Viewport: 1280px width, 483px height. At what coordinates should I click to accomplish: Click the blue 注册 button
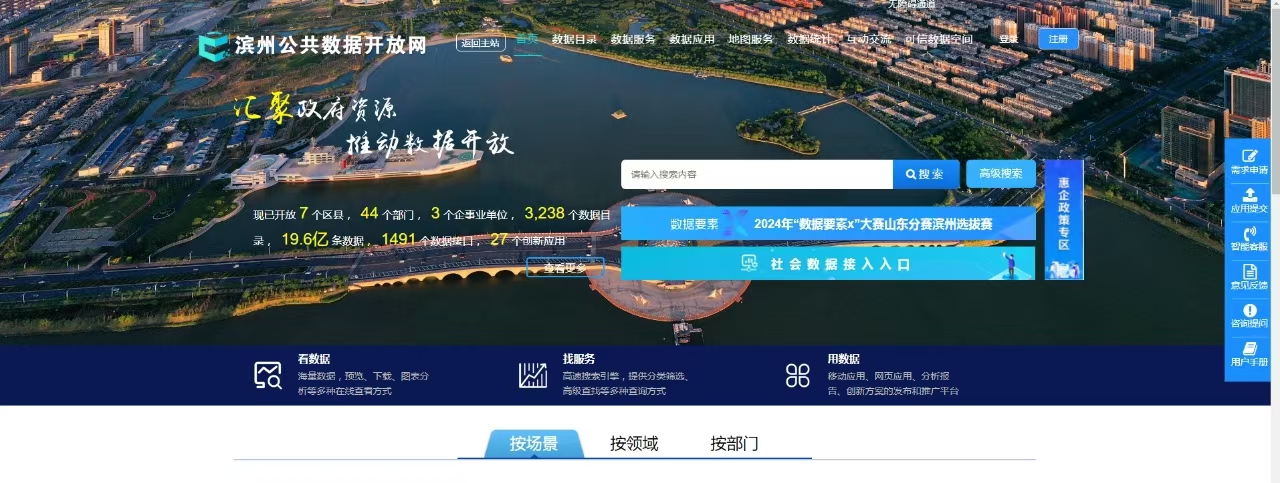pyautogui.click(x=1058, y=39)
